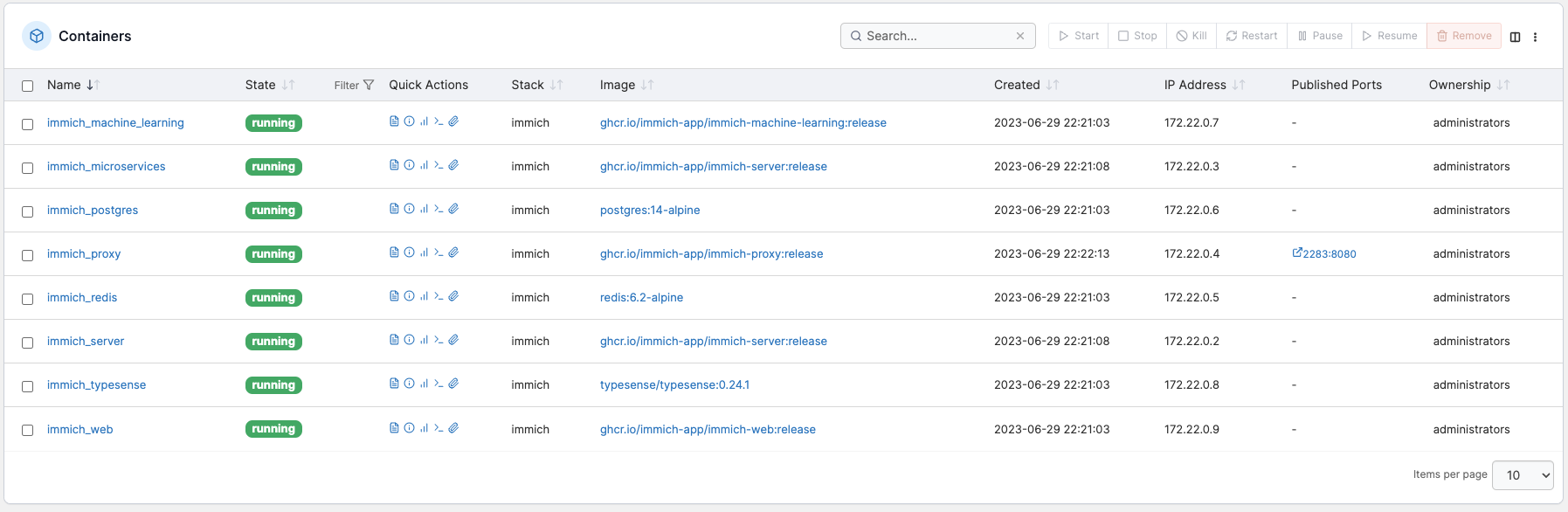Open exec console for immich_proxy
The width and height of the screenshot is (1568, 512).
pyautogui.click(x=439, y=253)
